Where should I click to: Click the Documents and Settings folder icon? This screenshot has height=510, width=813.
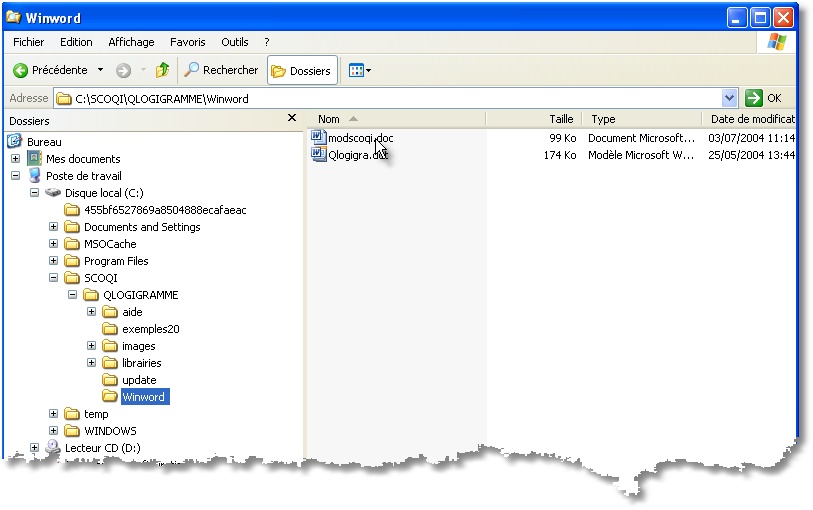(x=72, y=226)
